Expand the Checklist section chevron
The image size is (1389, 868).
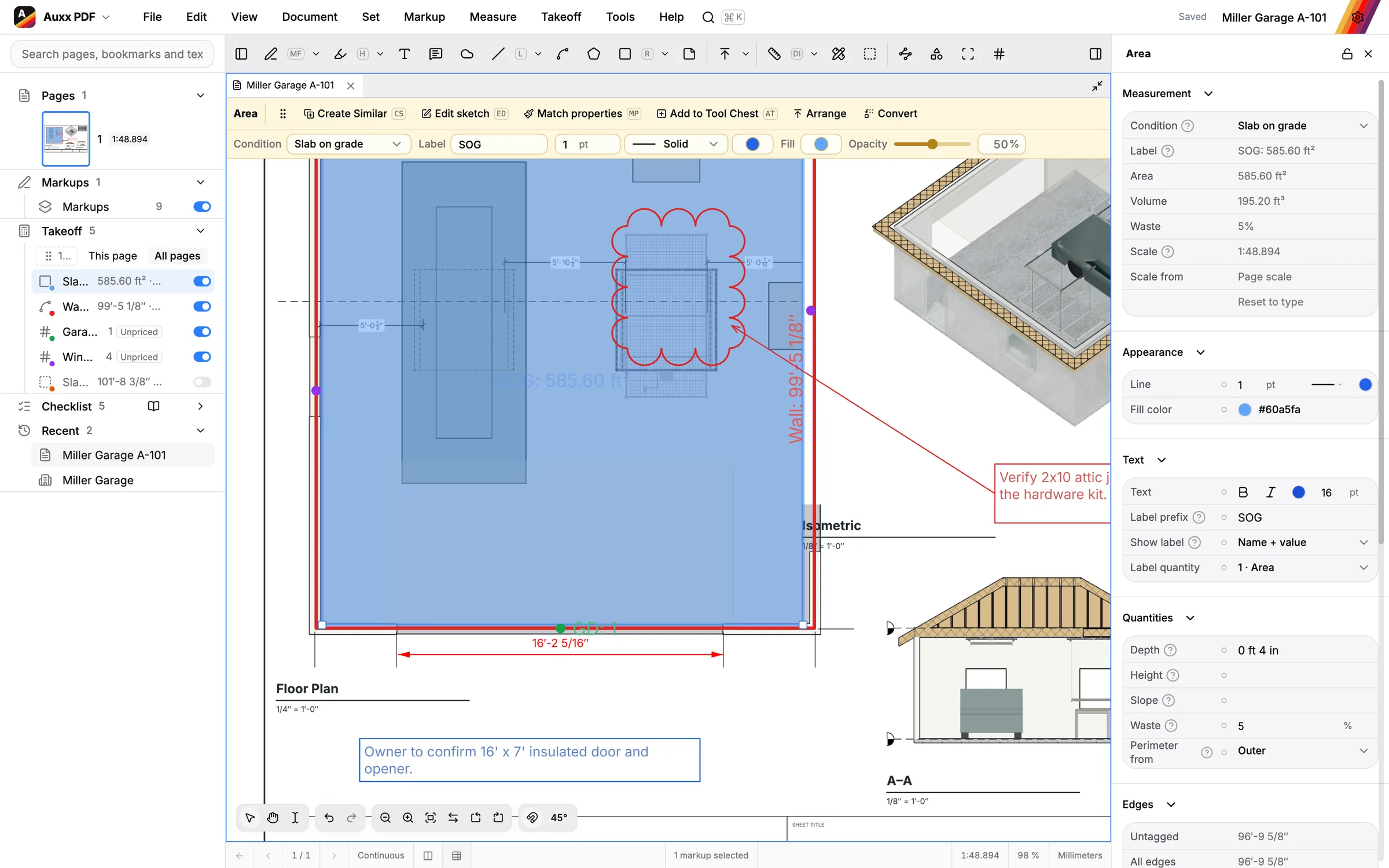coord(200,406)
